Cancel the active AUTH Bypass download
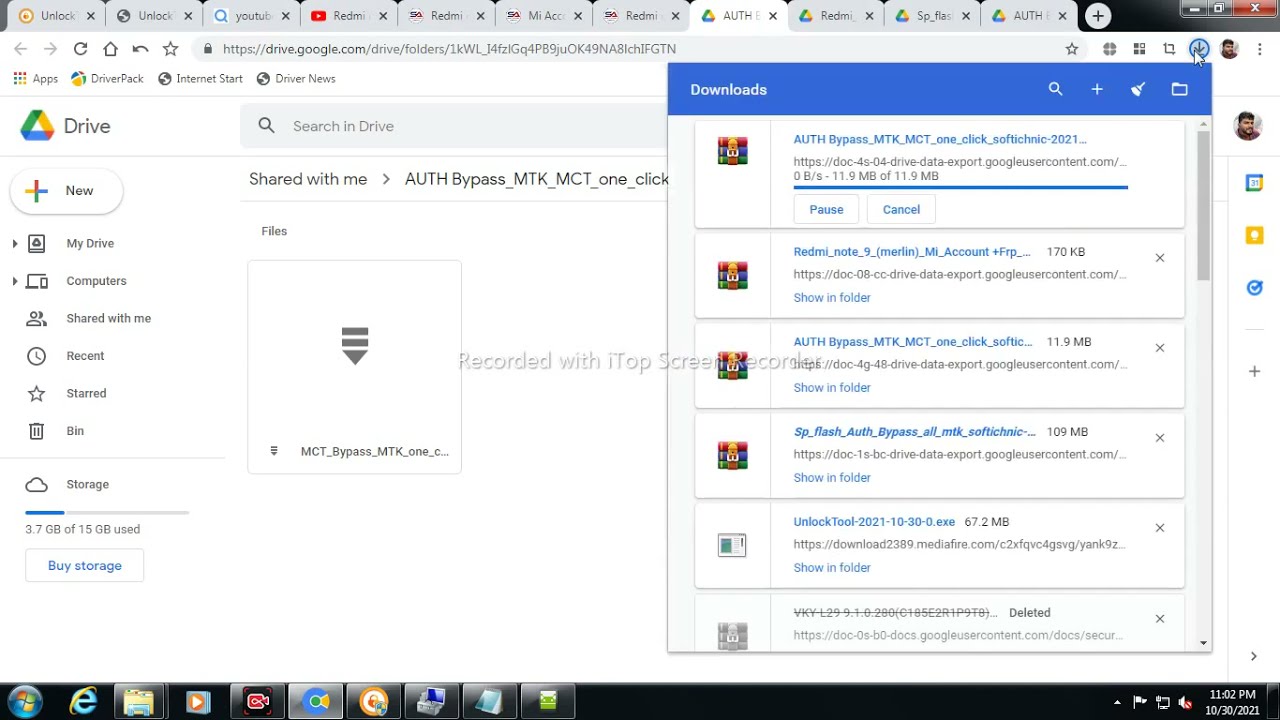 point(901,209)
